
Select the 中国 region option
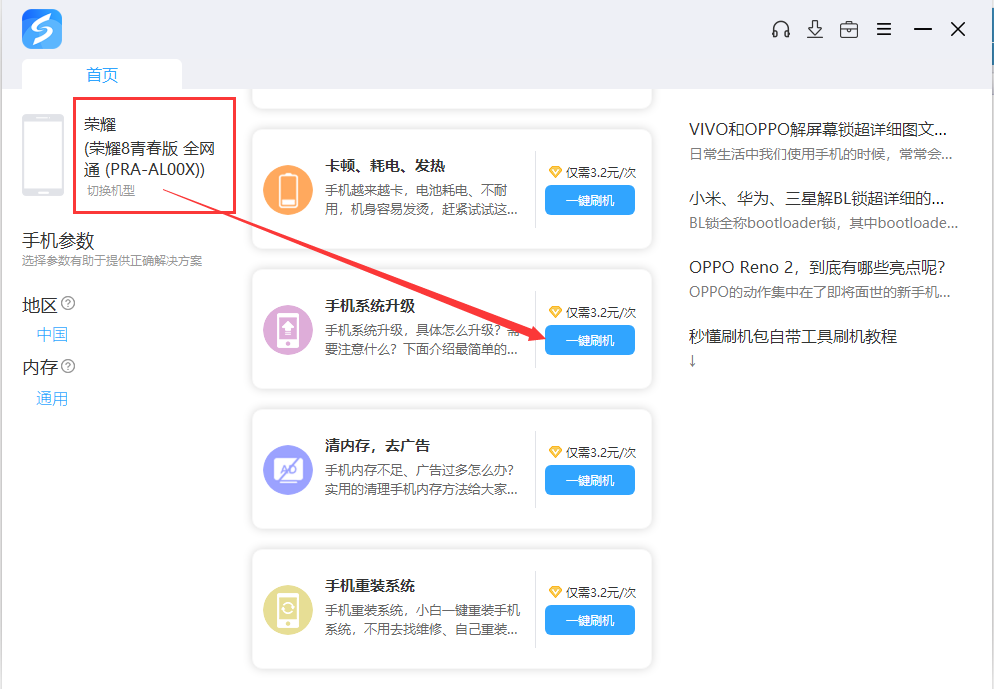coord(52,335)
